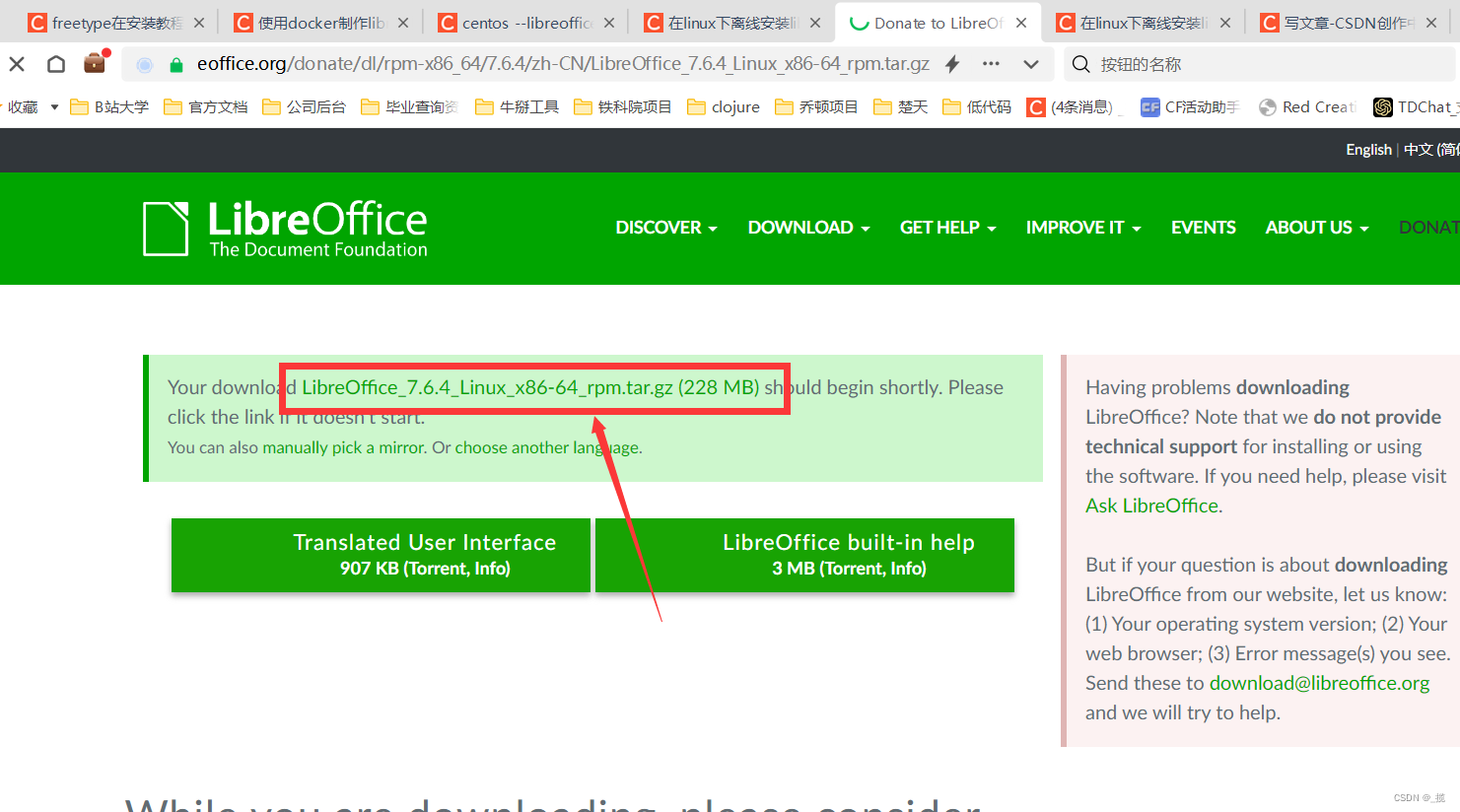
Task: Open the 收藏 bookmarks dropdown arrow
Action: pos(53,106)
